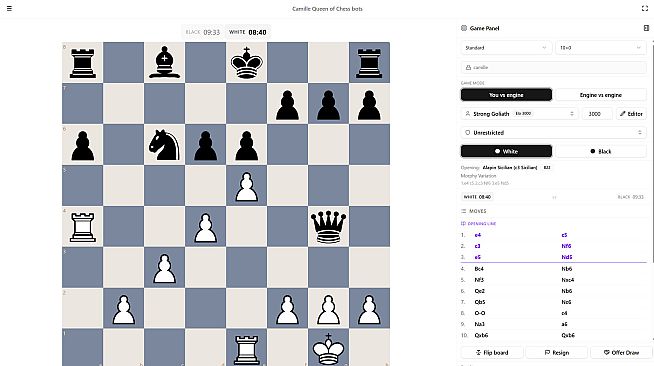Select the white pawn on e5

point(247,187)
